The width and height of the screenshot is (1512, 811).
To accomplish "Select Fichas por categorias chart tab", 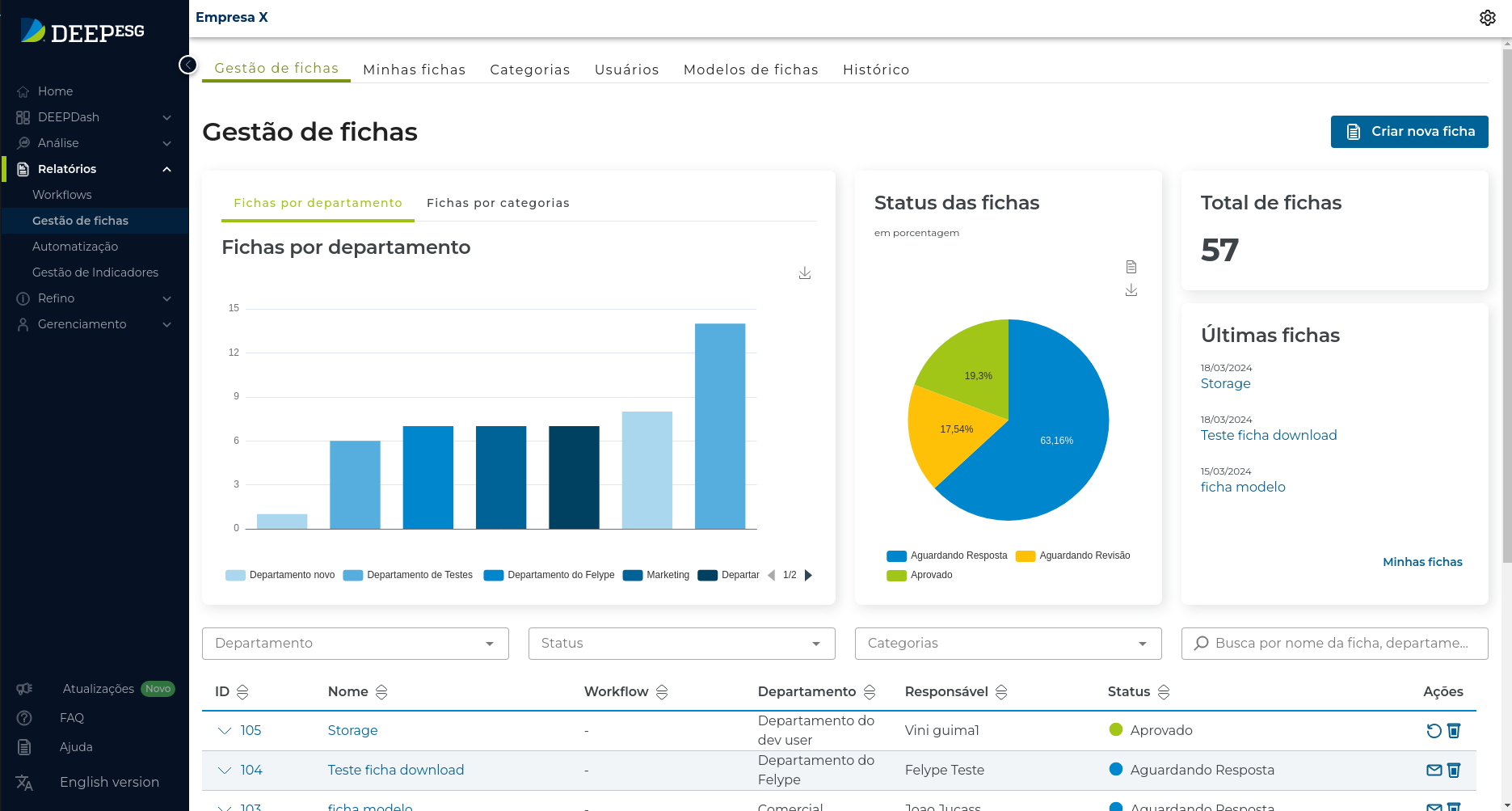I will click(x=498, y=203).
